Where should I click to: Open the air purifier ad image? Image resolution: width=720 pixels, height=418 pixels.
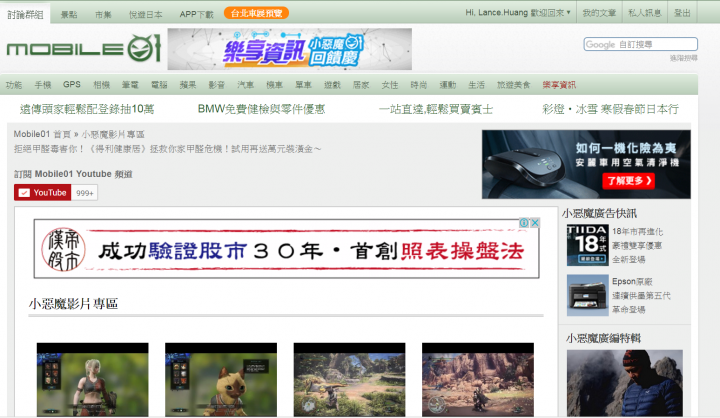point(586,164)
